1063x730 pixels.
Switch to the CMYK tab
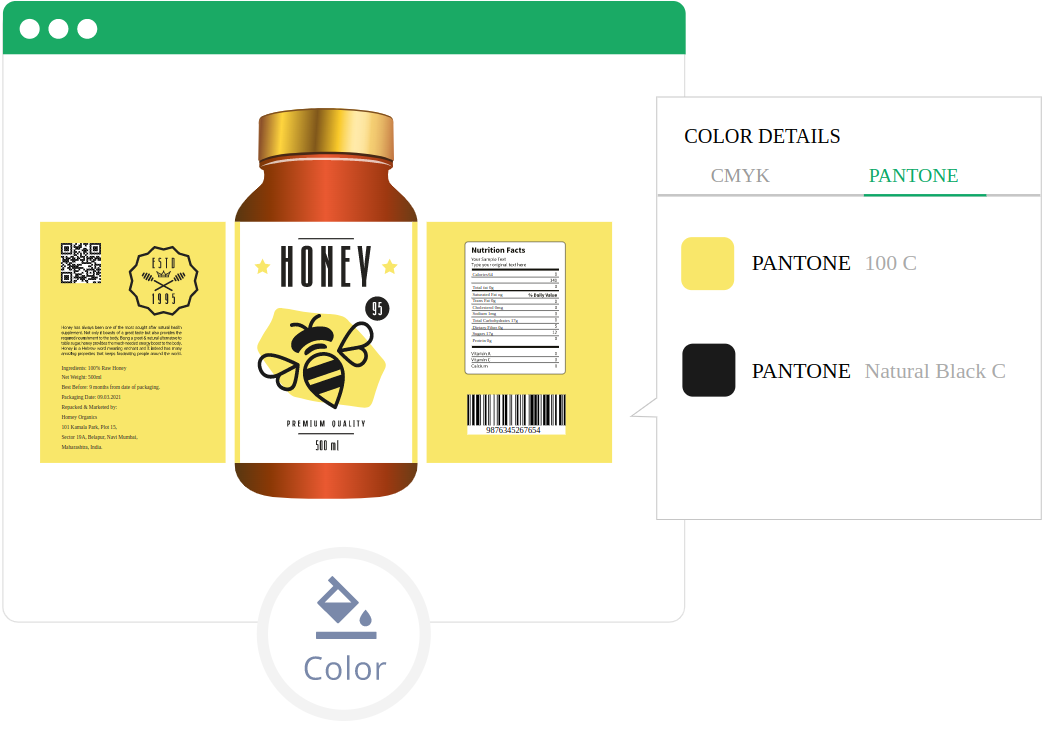click(740, 176)
